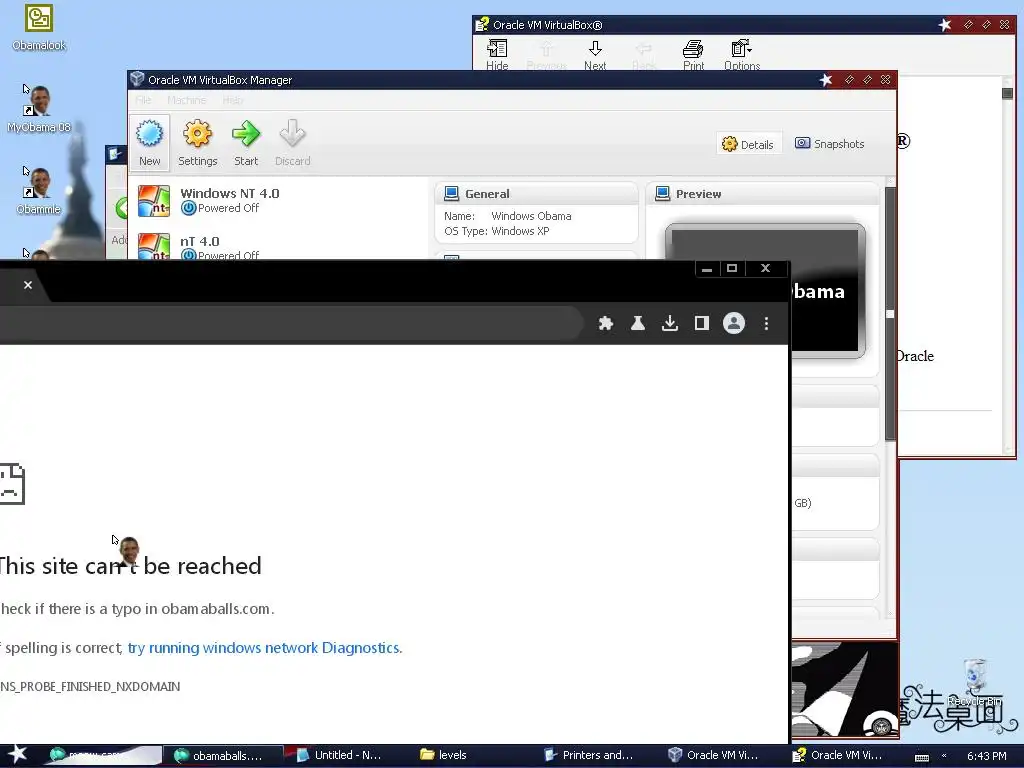Image resolution: width=1024 pixels, height=768 pixels.
Task: Open the Help menu in VirtualBox Manager
Action: tap(232, 100)
